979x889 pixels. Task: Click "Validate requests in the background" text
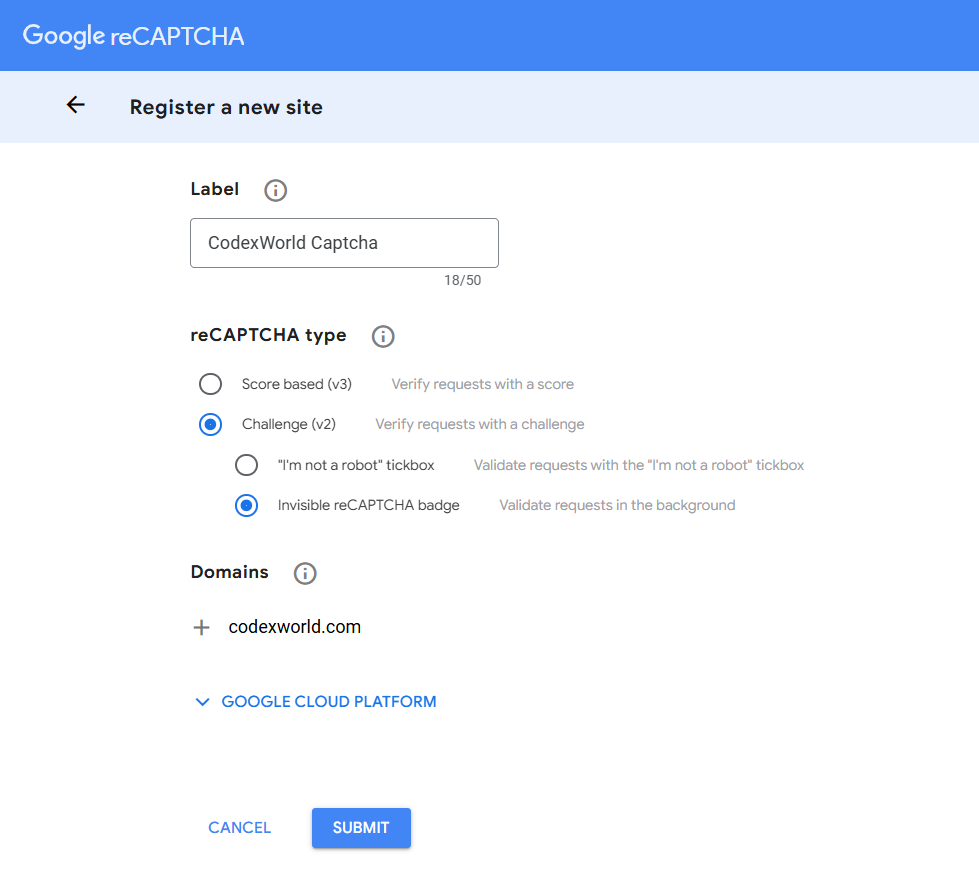coord(617,506)
